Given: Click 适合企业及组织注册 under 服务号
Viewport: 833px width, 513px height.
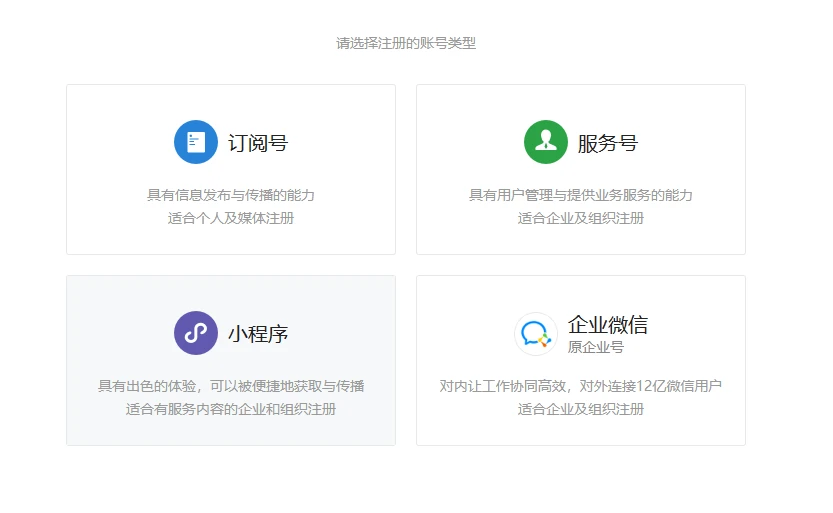Looking at the screenshot, I should [581, 218].
